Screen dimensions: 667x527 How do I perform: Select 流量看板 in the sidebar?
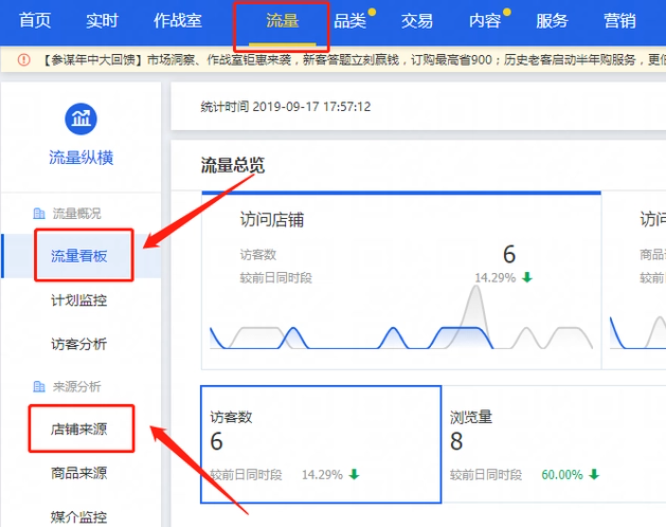click(79, 257)
